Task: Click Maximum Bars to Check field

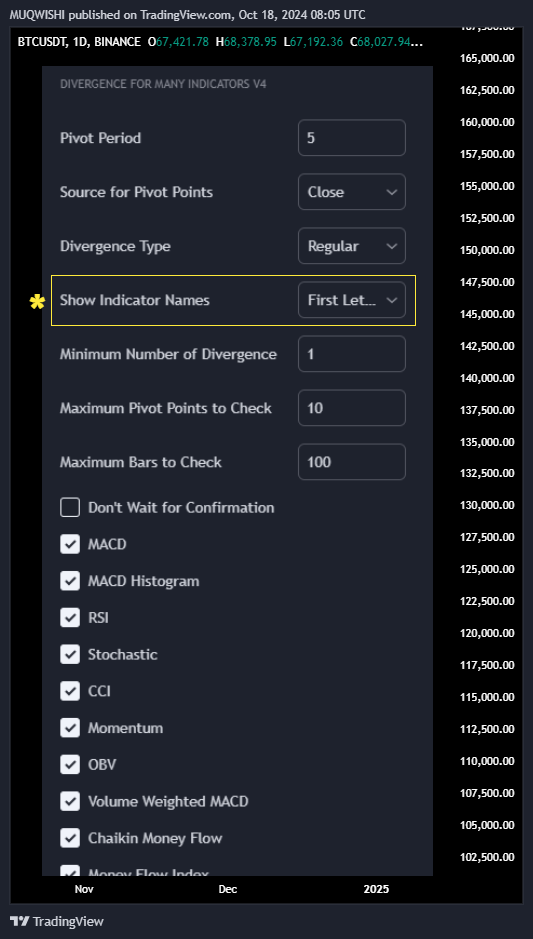Action: [352, 462]
